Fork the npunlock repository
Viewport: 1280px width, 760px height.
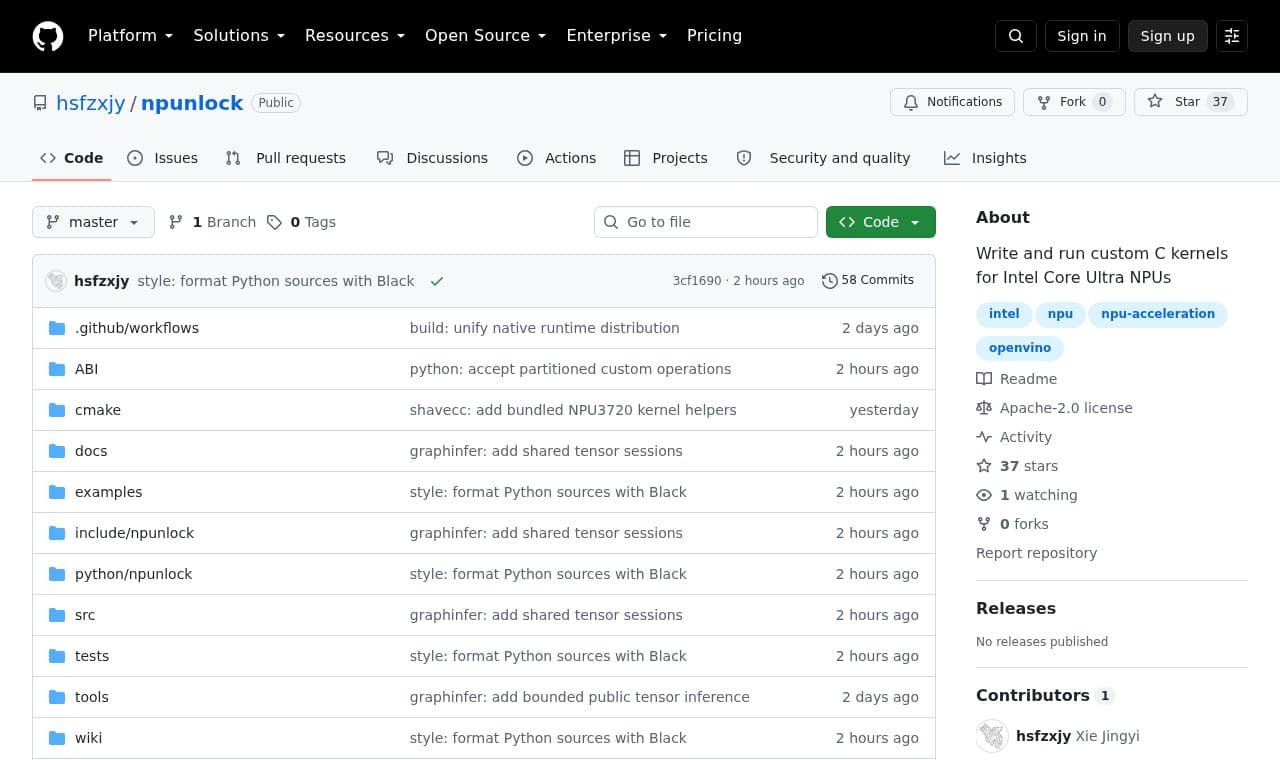coord(1074,102)
